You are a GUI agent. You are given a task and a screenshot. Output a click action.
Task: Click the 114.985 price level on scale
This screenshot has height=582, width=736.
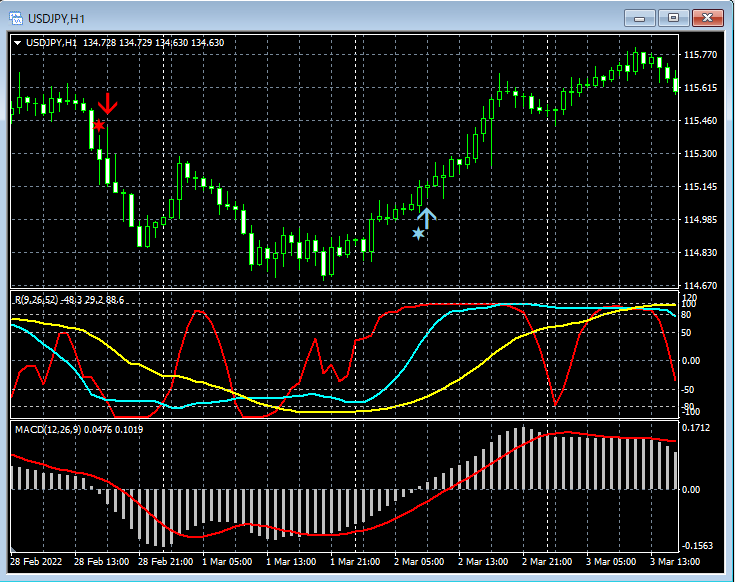click(x=700, y=220)
